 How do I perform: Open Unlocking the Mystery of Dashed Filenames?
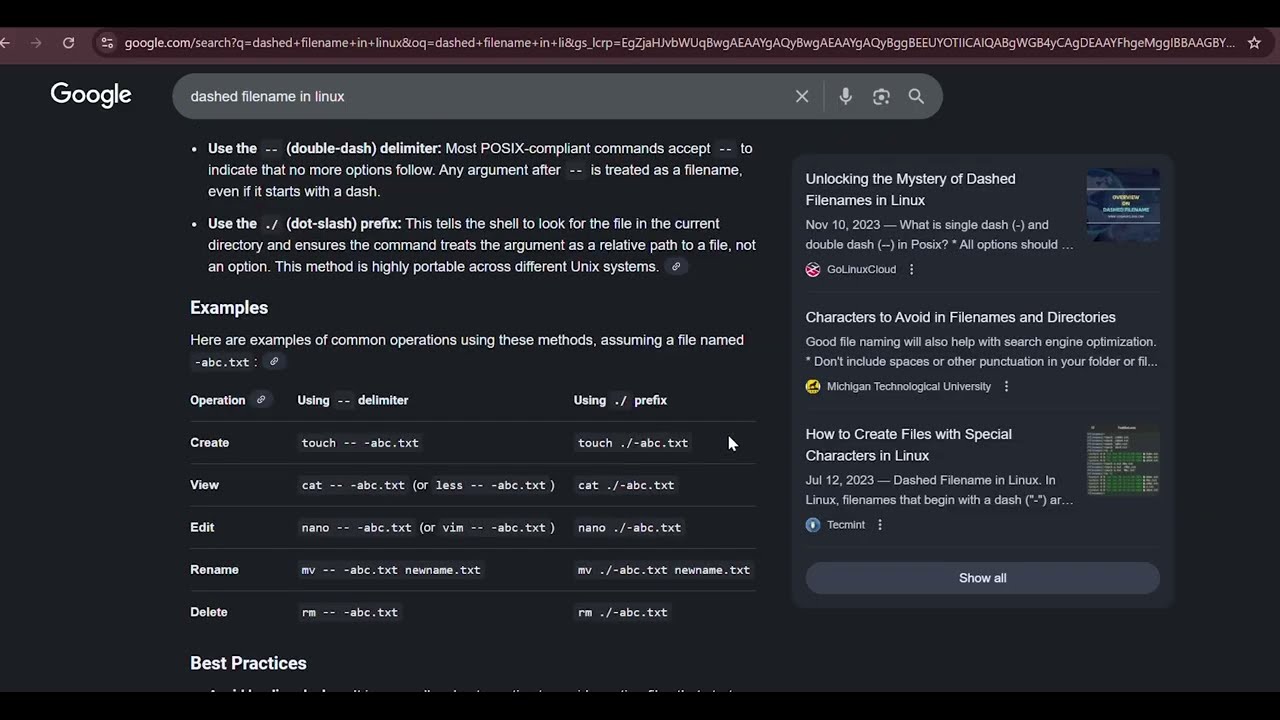pos(910,189)
